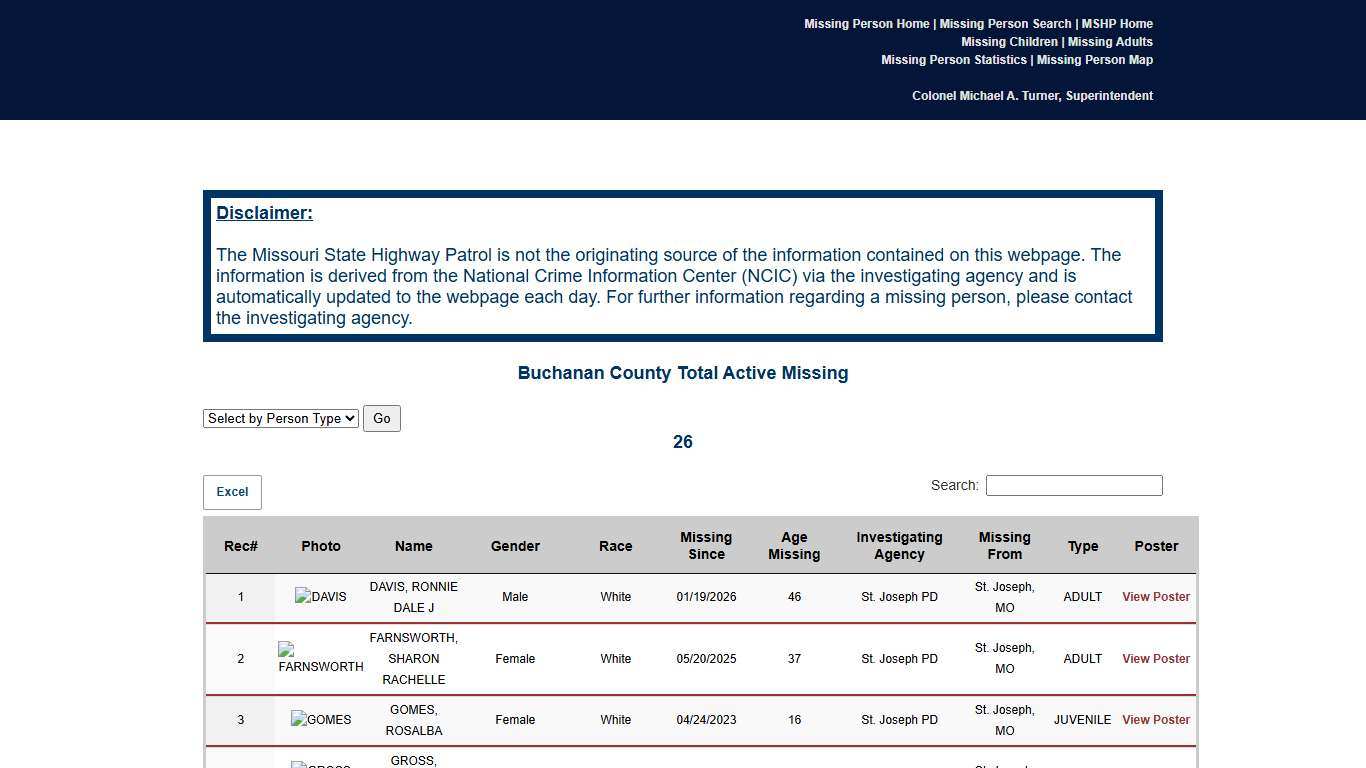This screenshot has width=1366, height=768.
Task: View the poster for Sharon Rachelle Farnsworth
Action: 1155,659
